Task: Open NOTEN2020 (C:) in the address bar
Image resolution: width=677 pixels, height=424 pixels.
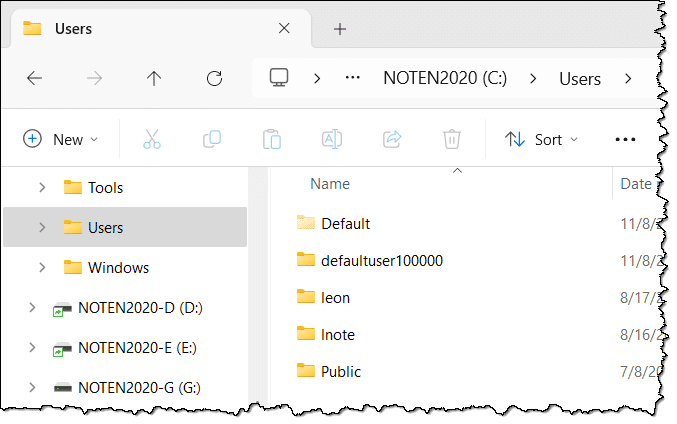Action: 445,78
